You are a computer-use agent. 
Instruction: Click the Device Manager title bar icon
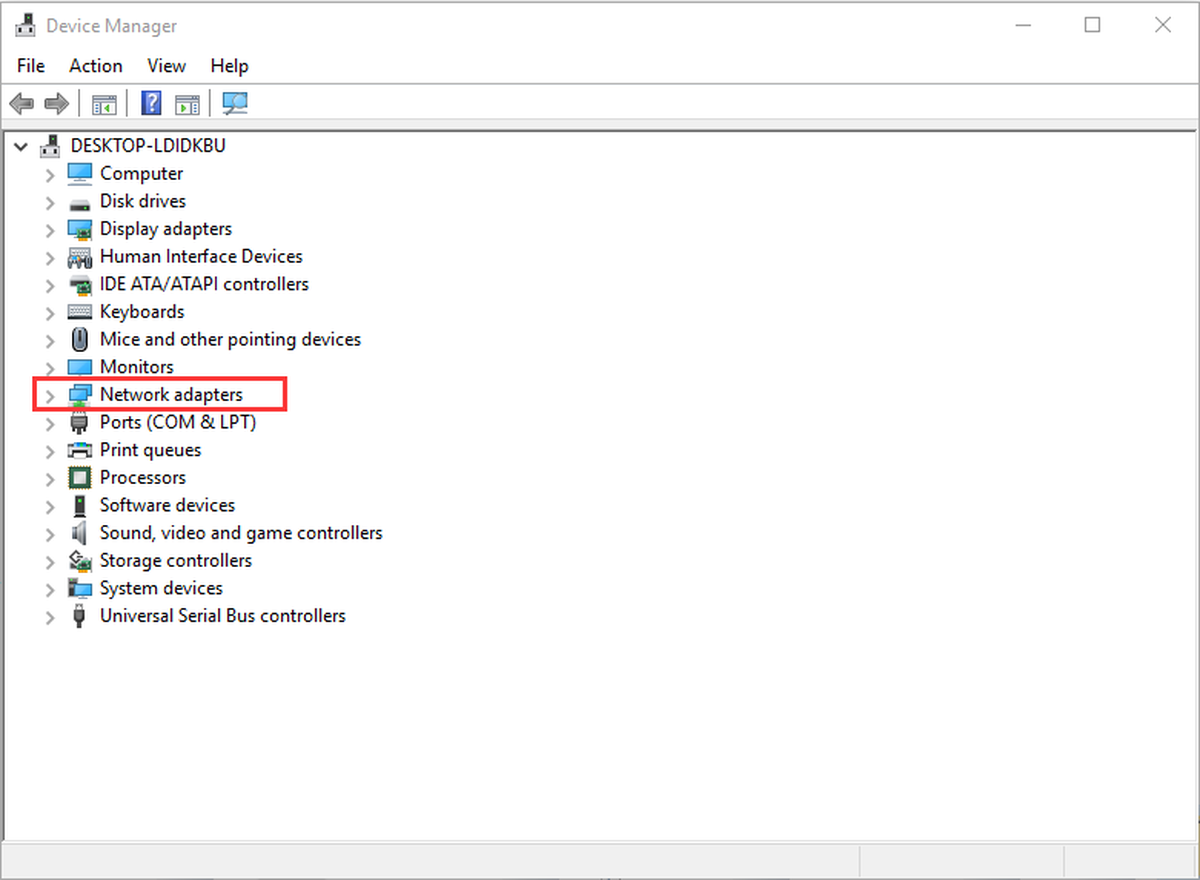click(26, 26)
